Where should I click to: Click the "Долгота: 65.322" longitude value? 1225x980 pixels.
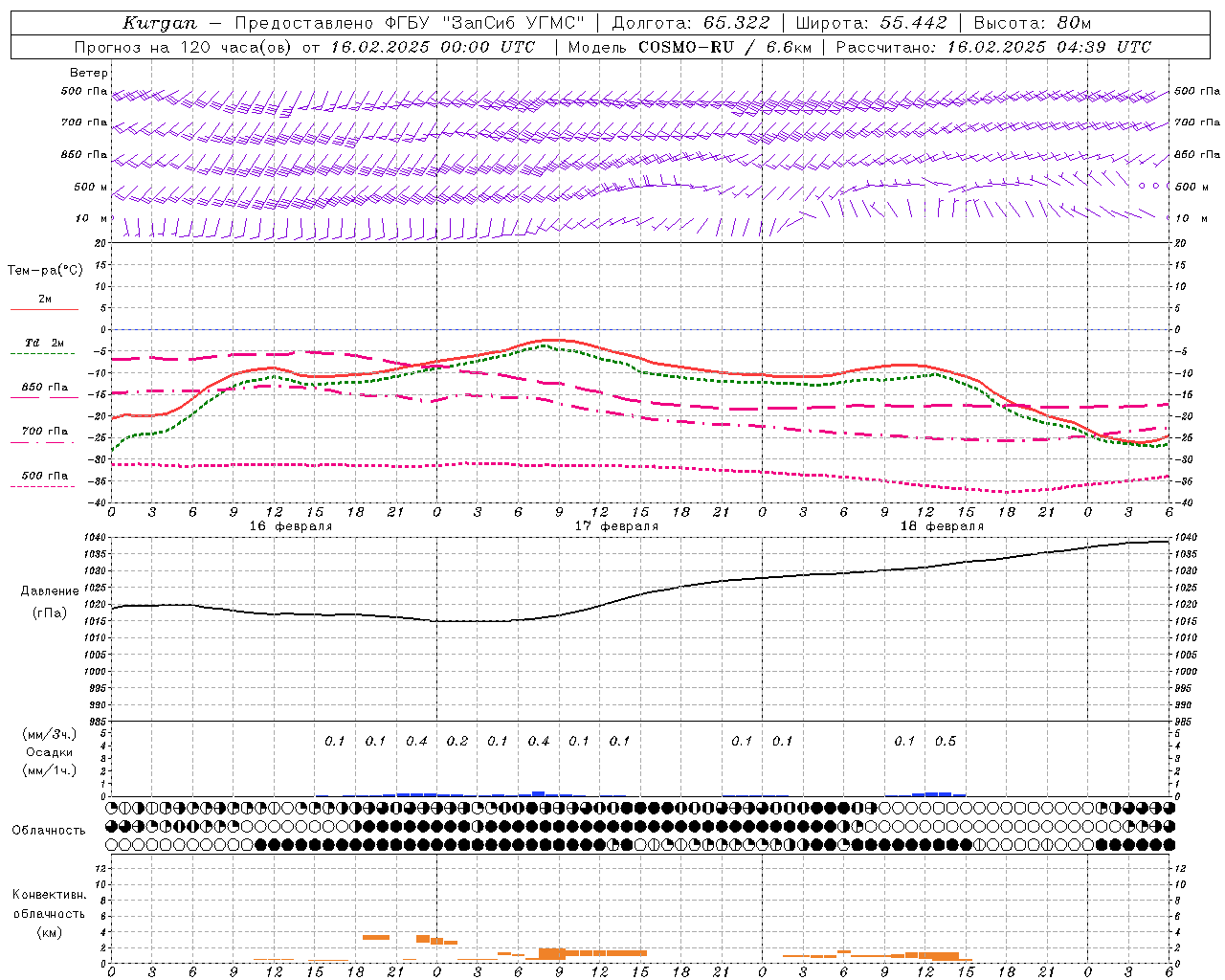click(x=690, y=23)
